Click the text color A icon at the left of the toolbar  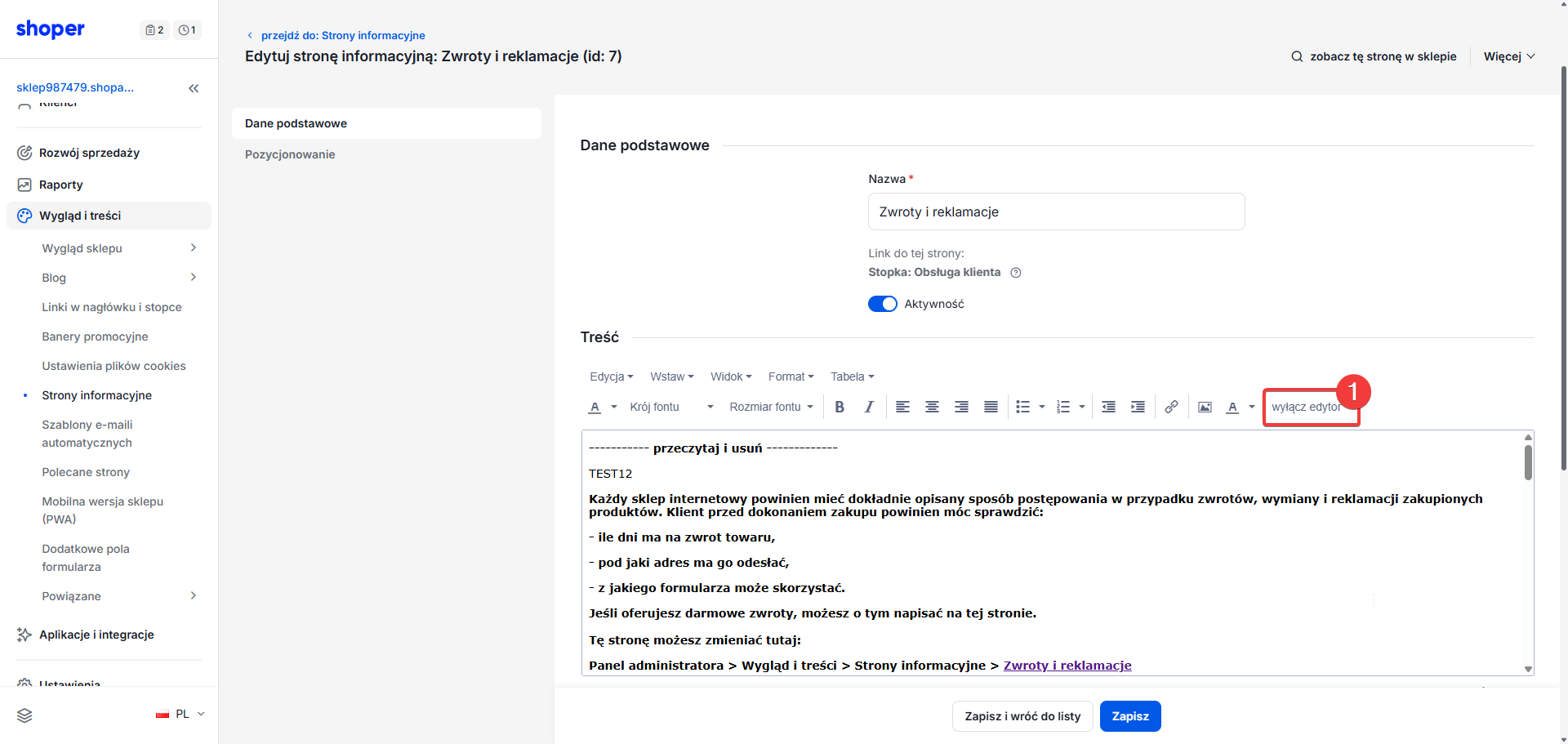595,407
